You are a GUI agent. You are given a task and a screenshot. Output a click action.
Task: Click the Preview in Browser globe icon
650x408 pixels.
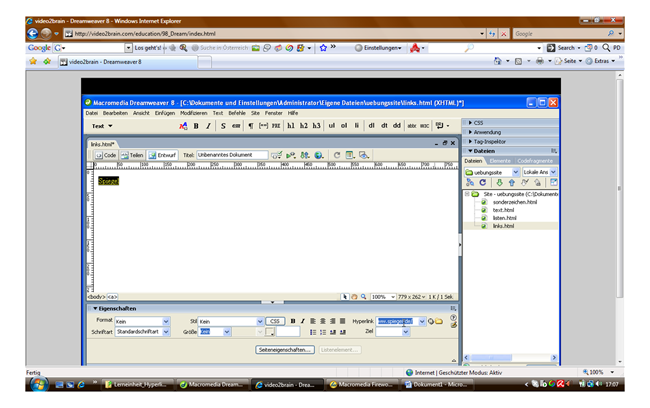coord(319,155)
